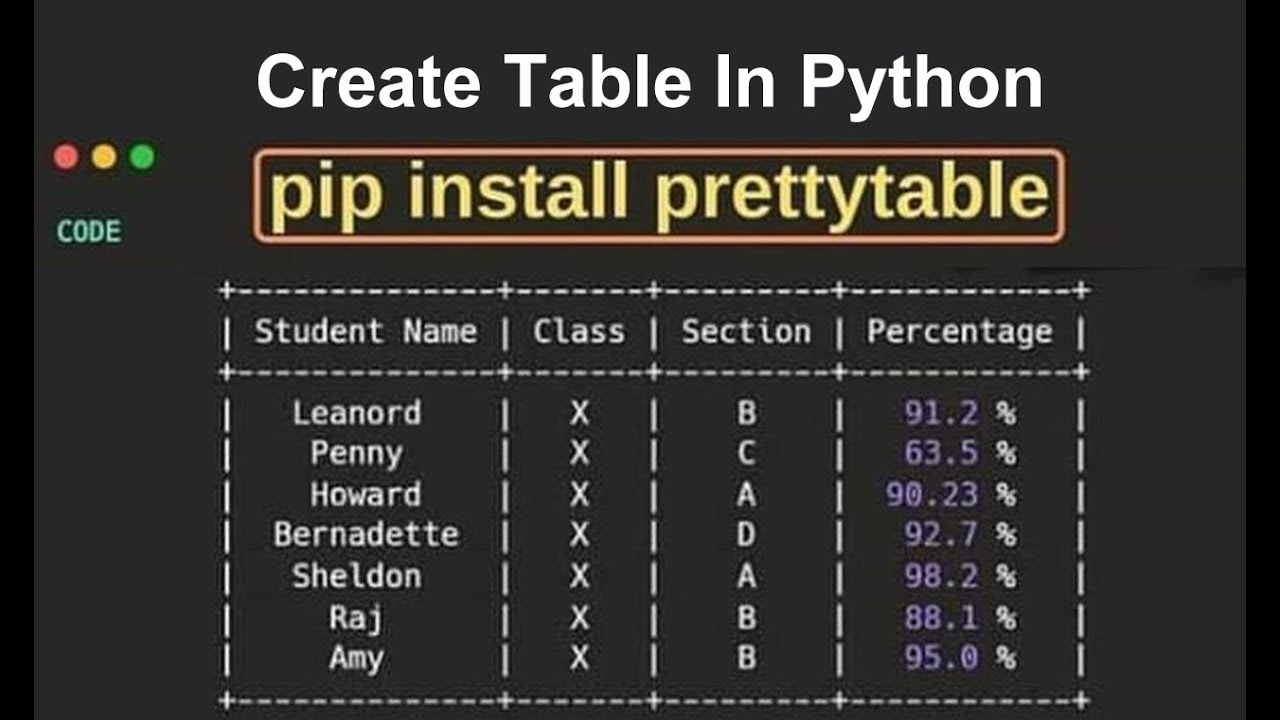Click the green maximize dot

pos(142,157)
